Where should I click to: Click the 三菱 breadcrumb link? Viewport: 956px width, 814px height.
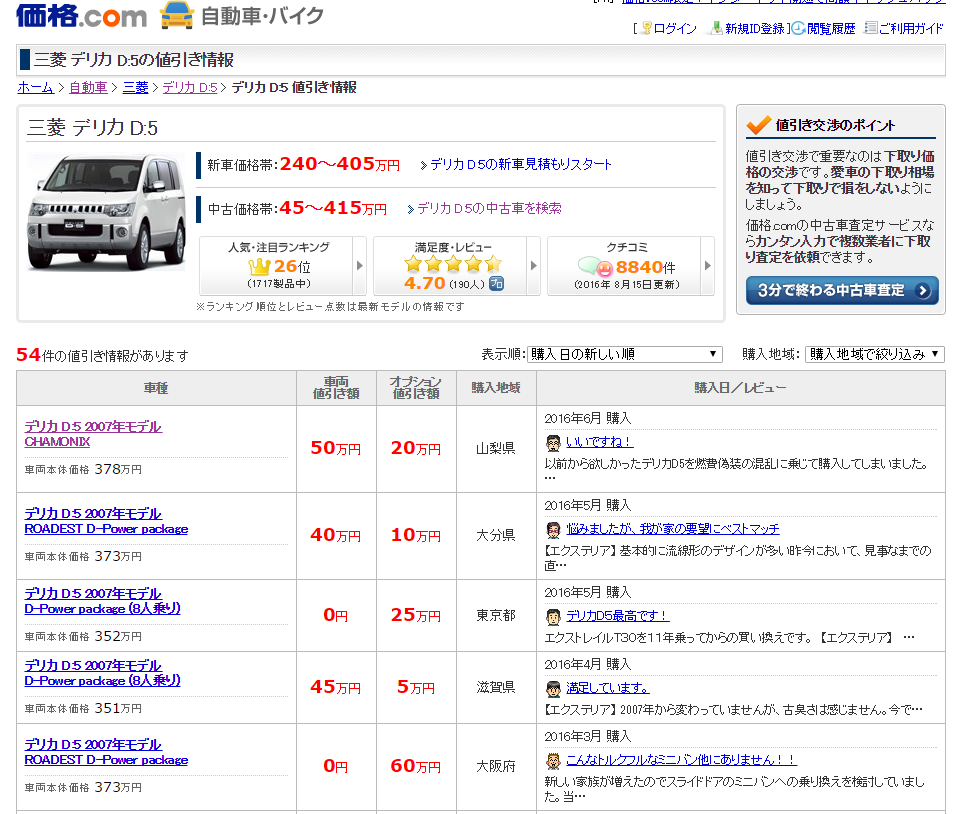(x=135, y=88)
